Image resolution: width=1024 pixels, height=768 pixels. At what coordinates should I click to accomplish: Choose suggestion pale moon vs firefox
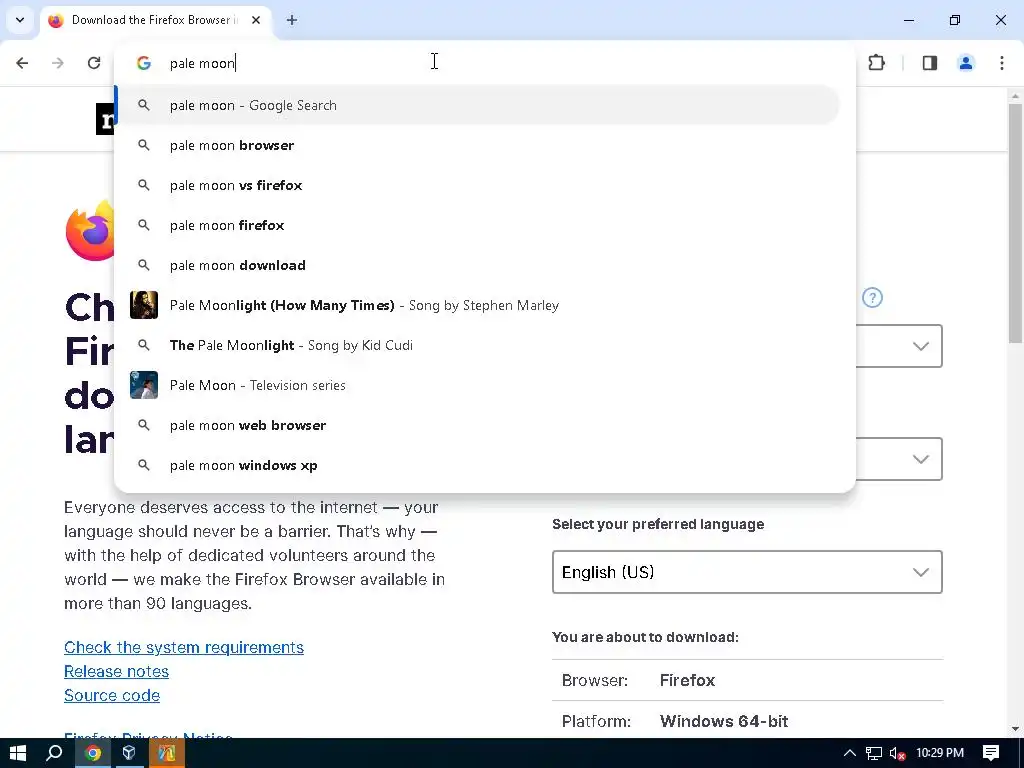[477, 185]
